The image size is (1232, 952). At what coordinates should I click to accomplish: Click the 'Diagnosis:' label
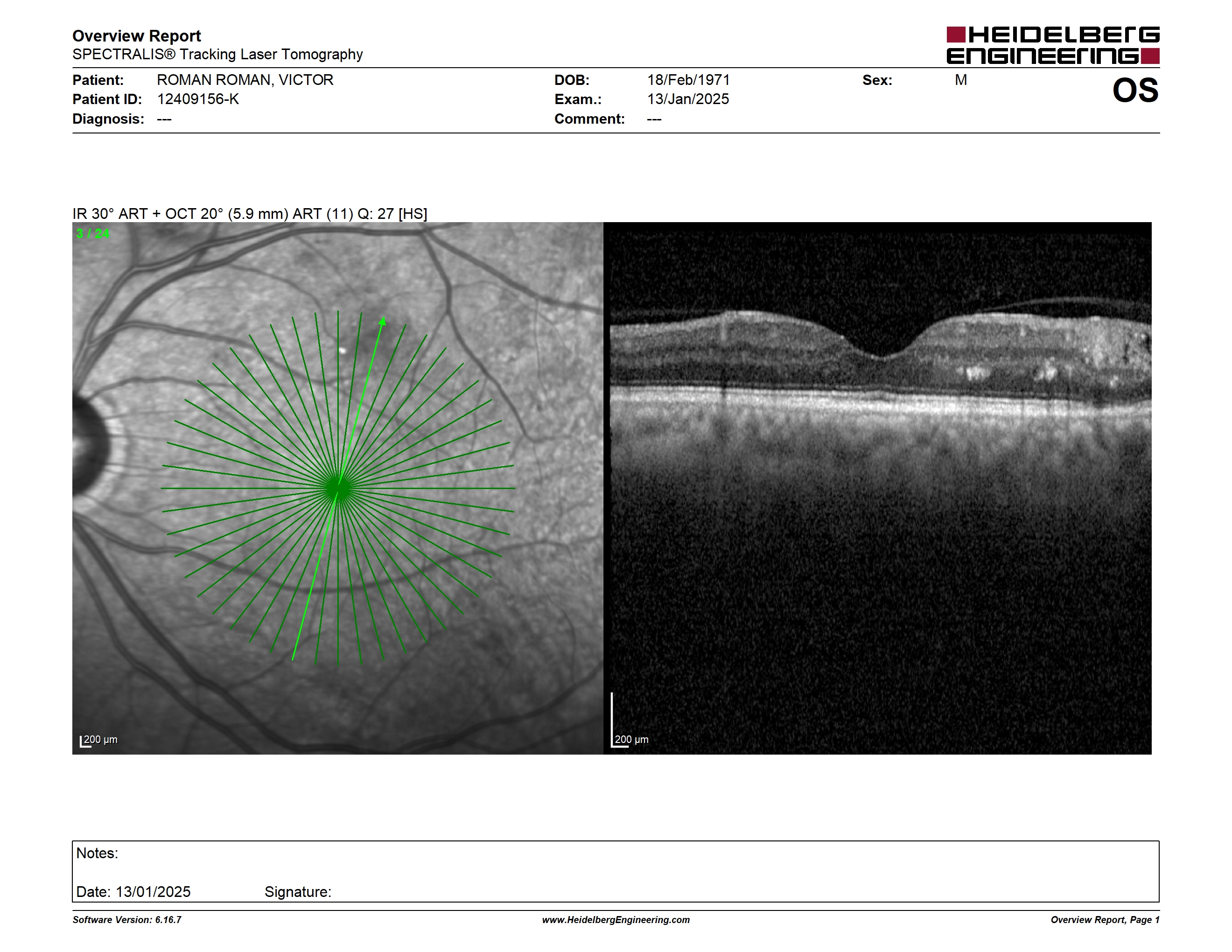coord(108,119)
